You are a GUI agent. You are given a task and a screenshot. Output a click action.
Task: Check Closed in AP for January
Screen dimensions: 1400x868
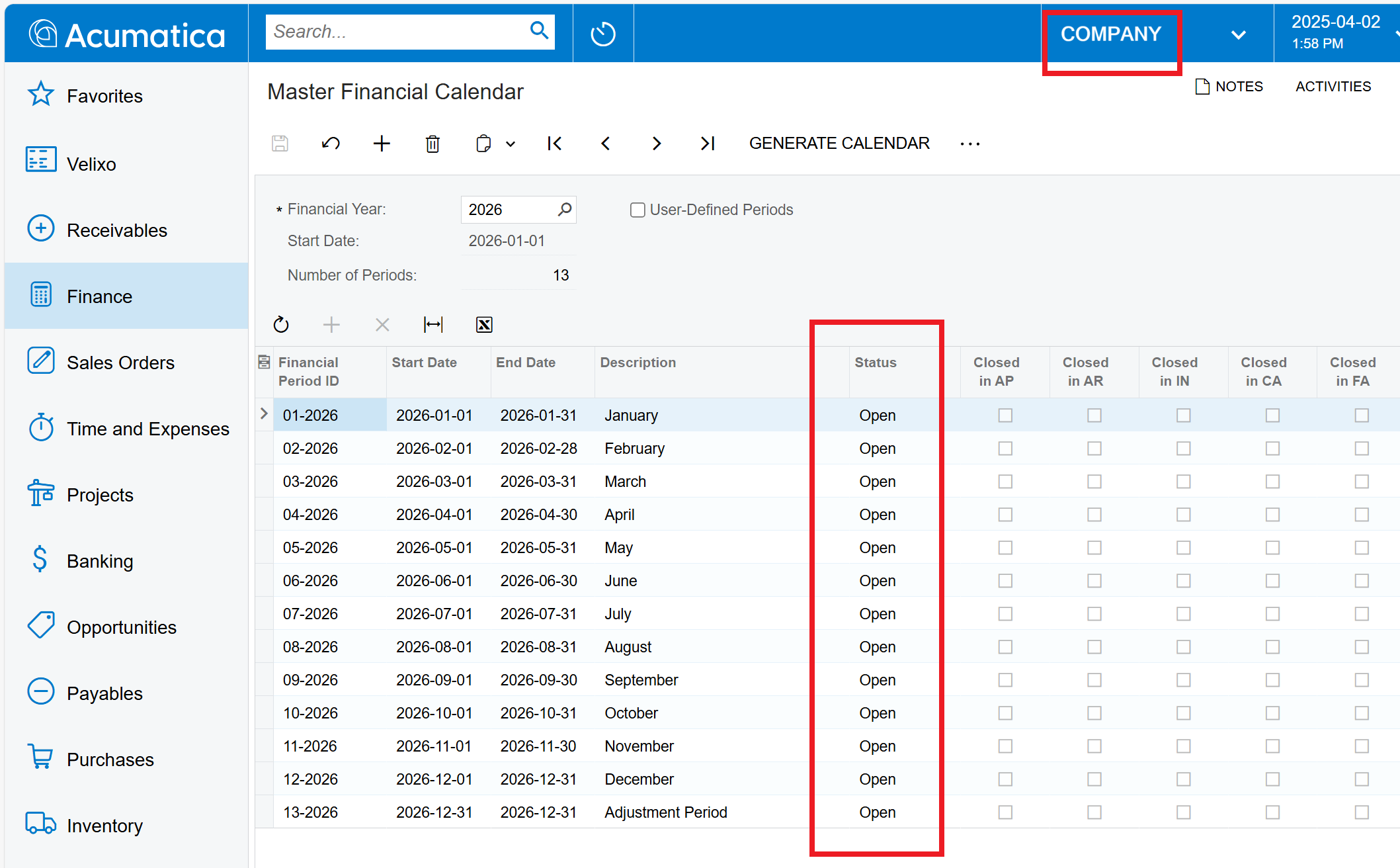pyautogui.click(x=1005, y=415)
